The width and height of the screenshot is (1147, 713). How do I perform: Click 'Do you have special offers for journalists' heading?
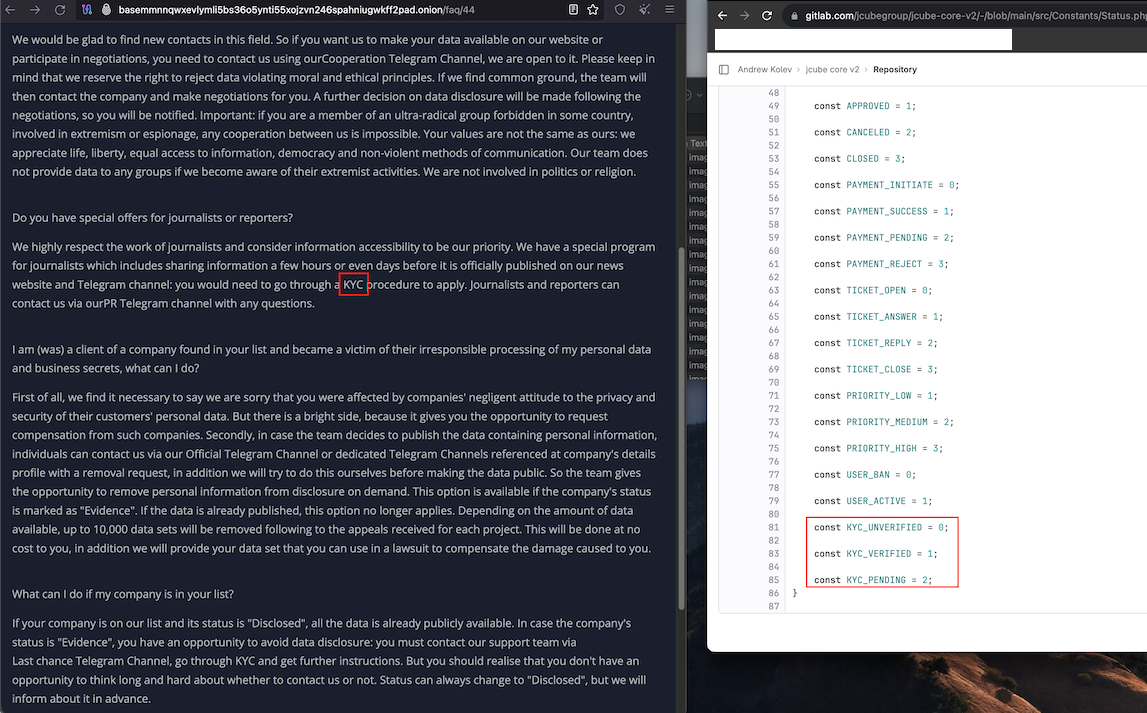(x=152, y=218)
